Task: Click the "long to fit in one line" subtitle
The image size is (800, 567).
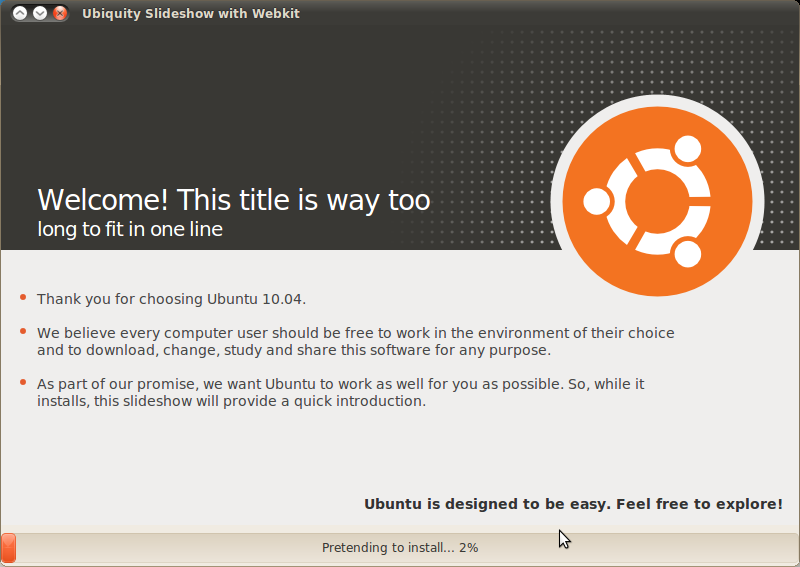Action: pyautogui.click(x=130, y=230)
